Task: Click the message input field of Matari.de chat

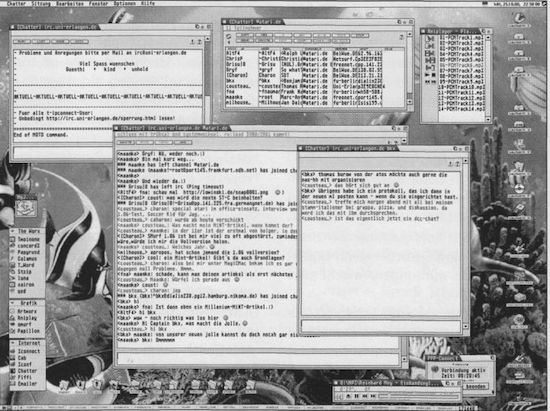Action: click(258, 359)
